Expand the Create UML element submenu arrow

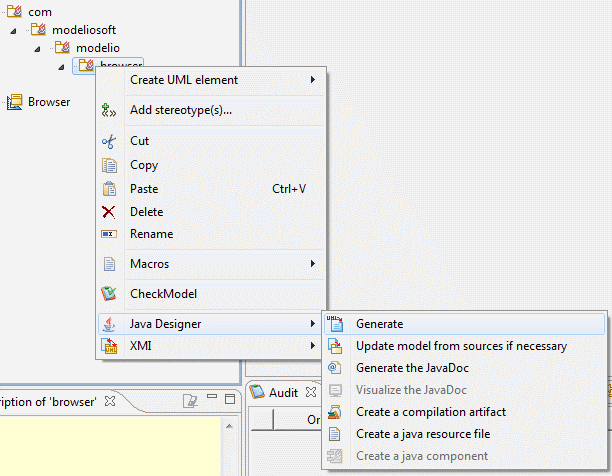pos(313,80)
